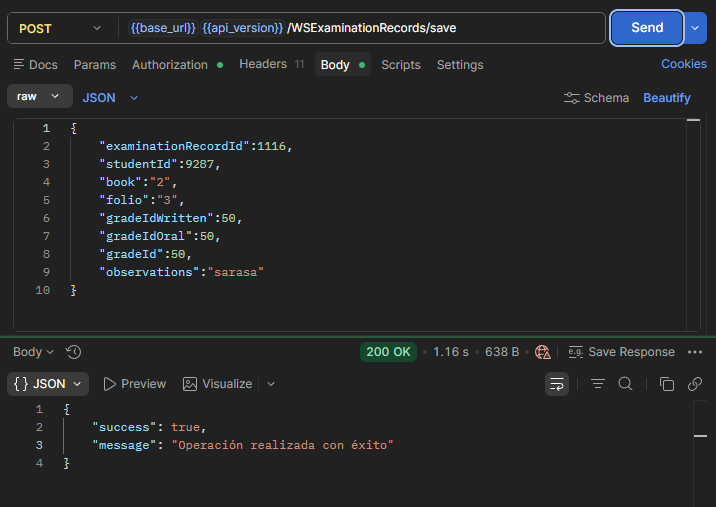Viewport: 716px width, 507px height.
Task: Click the Send button
Action: click(x=647, y=28)
